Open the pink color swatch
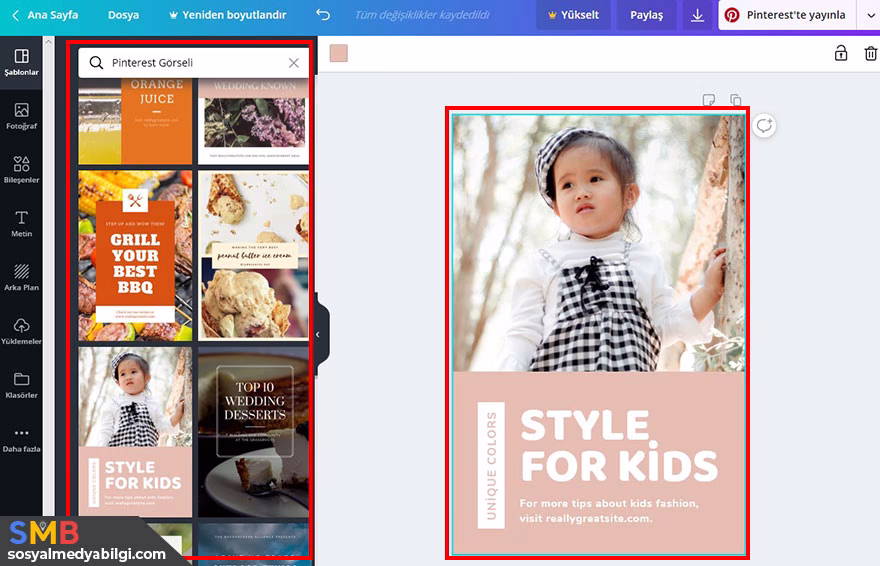 coord(338,53)
